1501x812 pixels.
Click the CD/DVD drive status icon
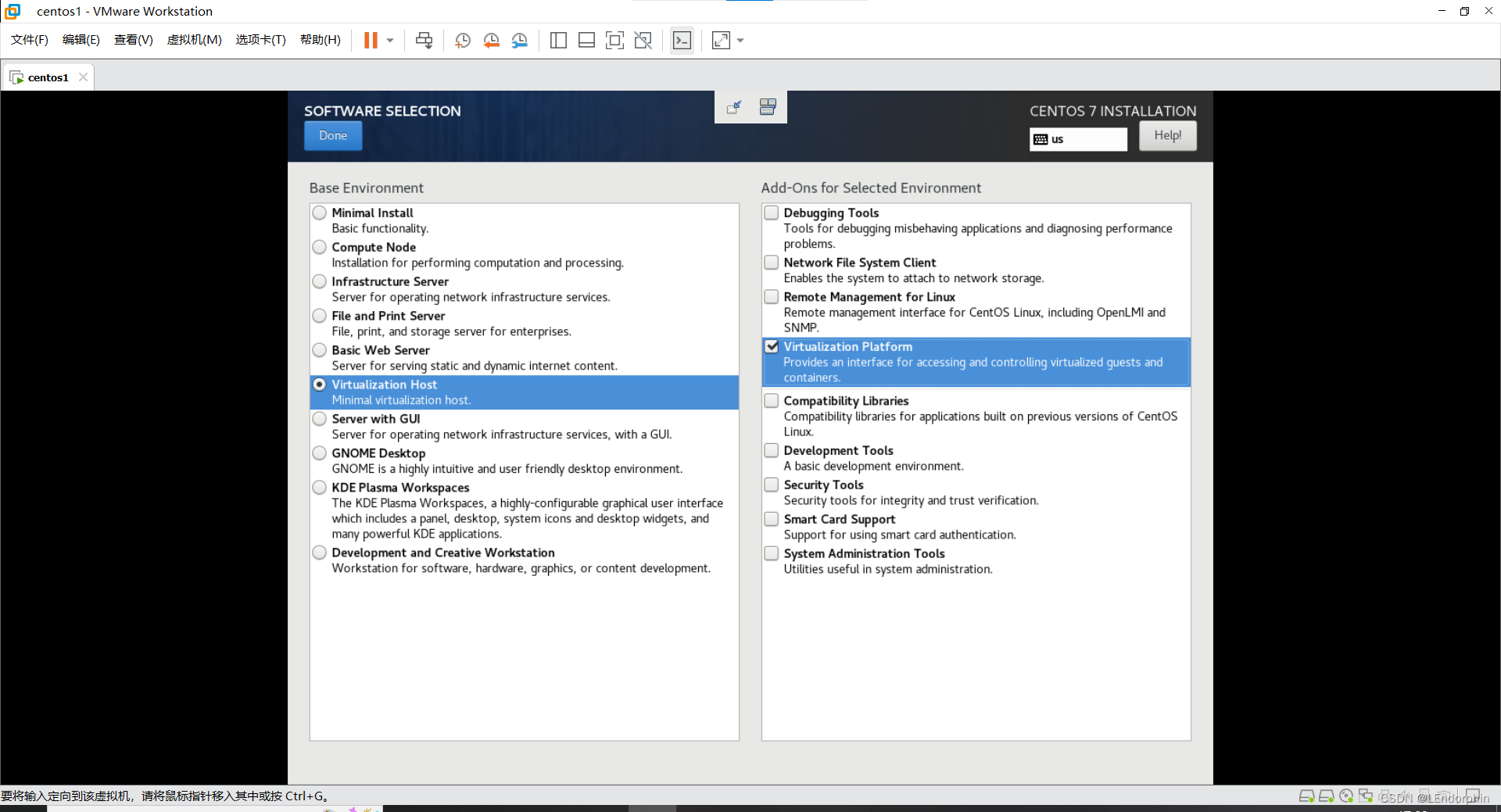coord(1346,796)
